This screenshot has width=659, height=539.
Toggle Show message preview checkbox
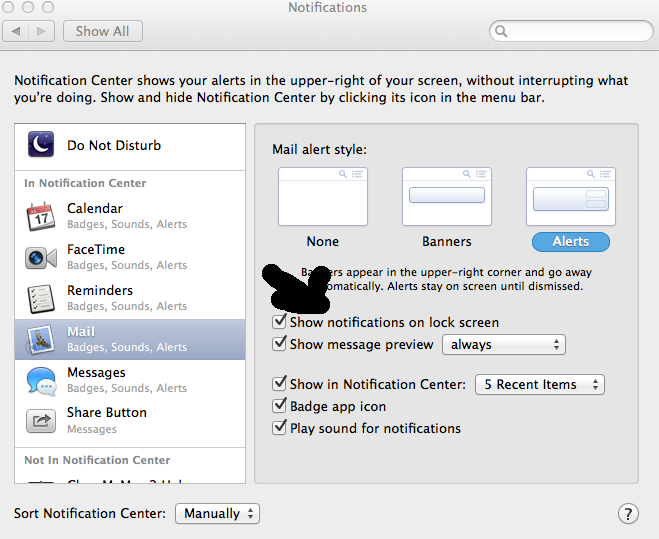[x=279, y=343]
